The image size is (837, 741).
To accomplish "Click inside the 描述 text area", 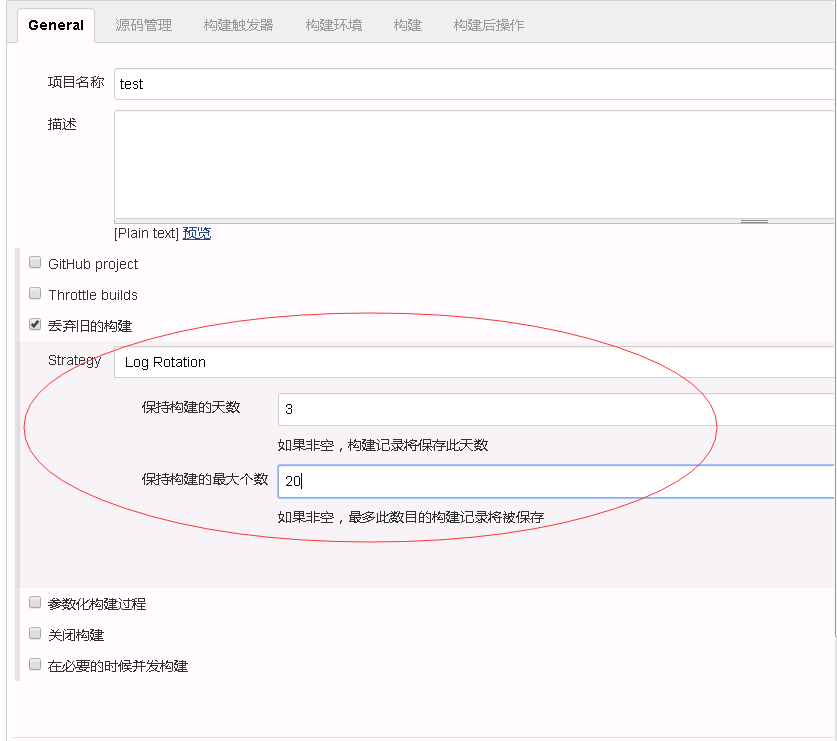I will [474, 164].
